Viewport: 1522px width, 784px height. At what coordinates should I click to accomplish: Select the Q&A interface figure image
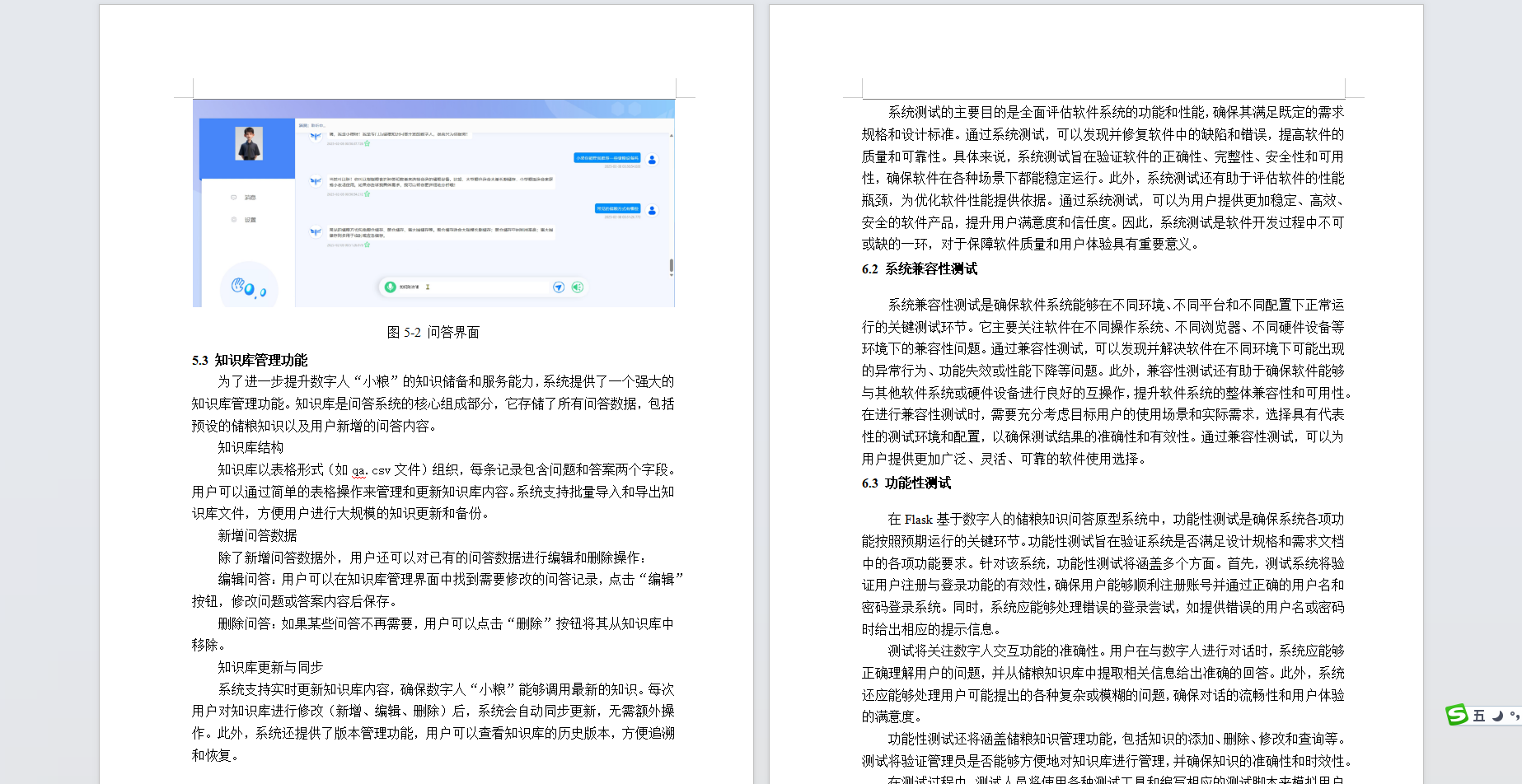coord(433,203)
